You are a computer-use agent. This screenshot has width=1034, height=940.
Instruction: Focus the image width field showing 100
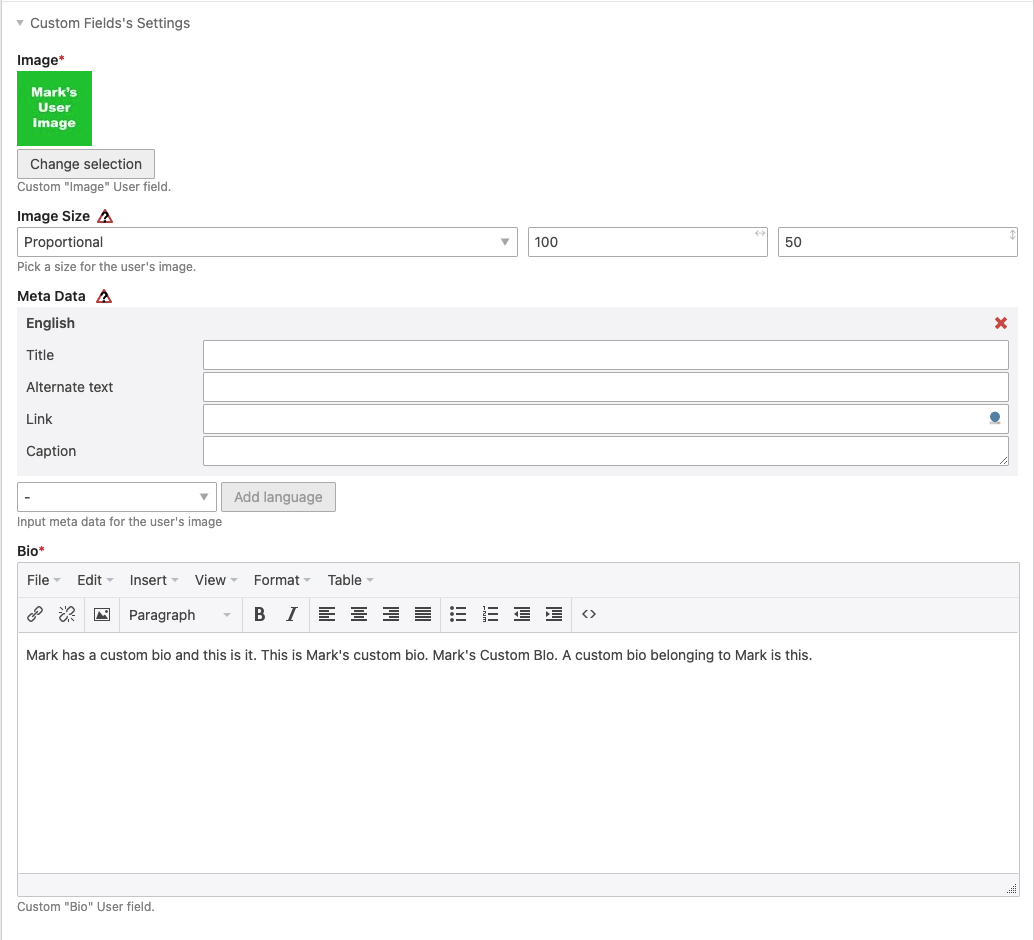648,242
